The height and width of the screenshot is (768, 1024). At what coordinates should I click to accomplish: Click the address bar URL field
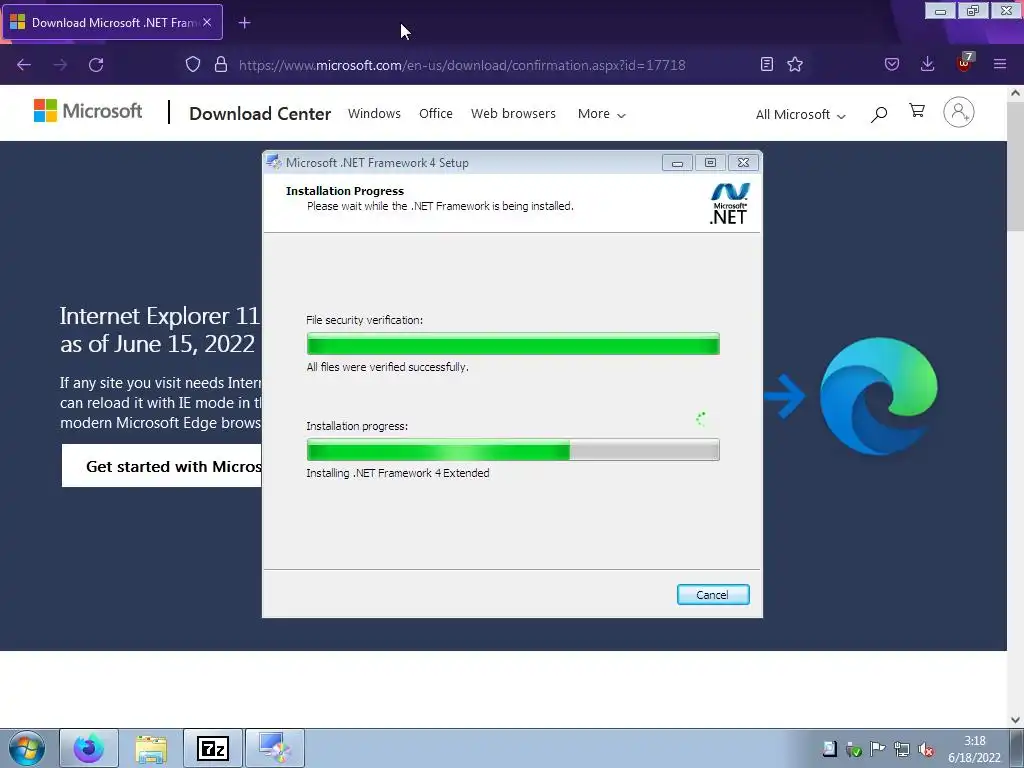462,65
